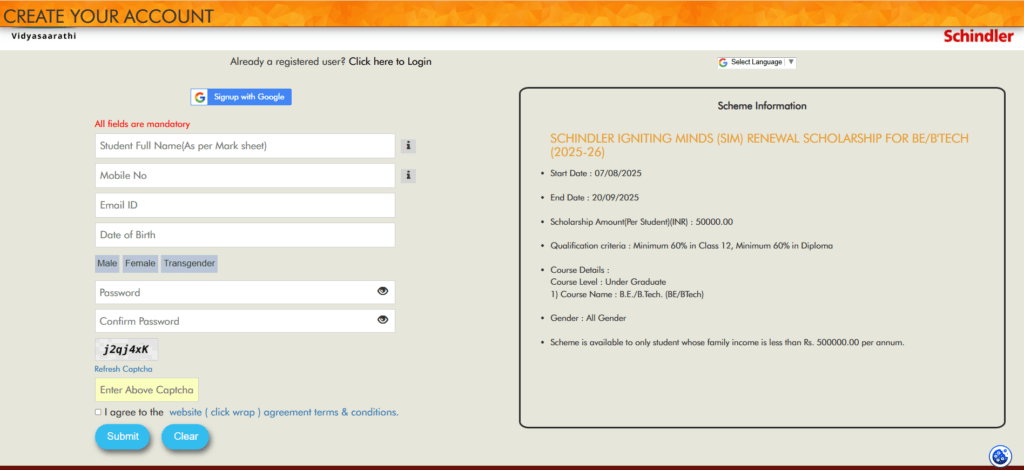Click Signup with Google button
Image resolution: width=1024 pixels, height=470 pixels.
pos(241,97)
